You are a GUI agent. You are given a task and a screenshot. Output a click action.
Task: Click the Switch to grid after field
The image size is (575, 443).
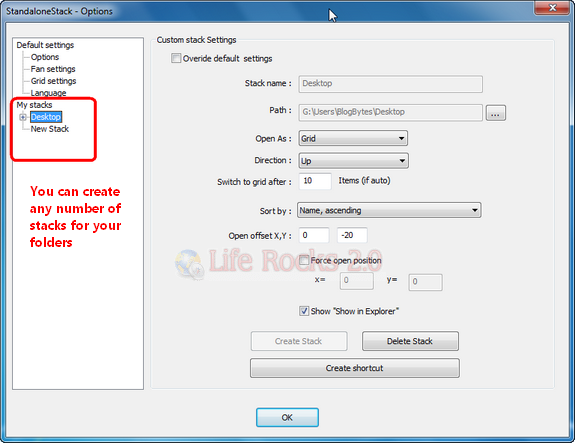315,181
